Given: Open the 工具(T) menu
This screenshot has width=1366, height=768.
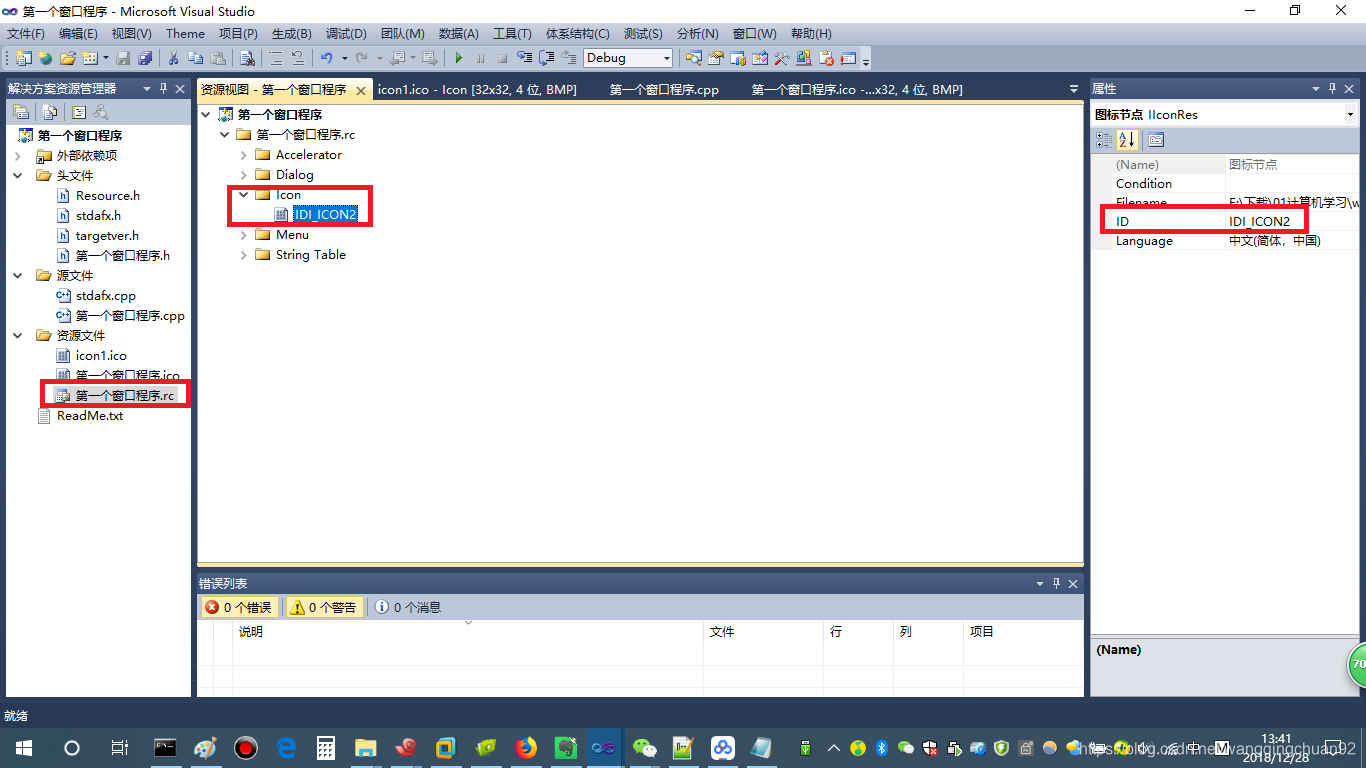Looking at the screenshot, I should 512,34.
